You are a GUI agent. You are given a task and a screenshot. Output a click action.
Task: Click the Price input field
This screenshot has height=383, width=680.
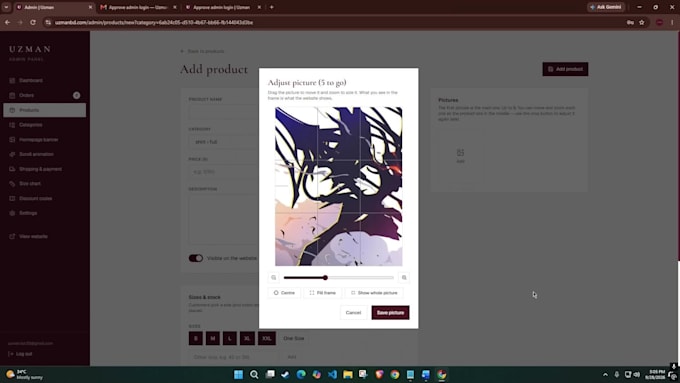coord(224,172)
